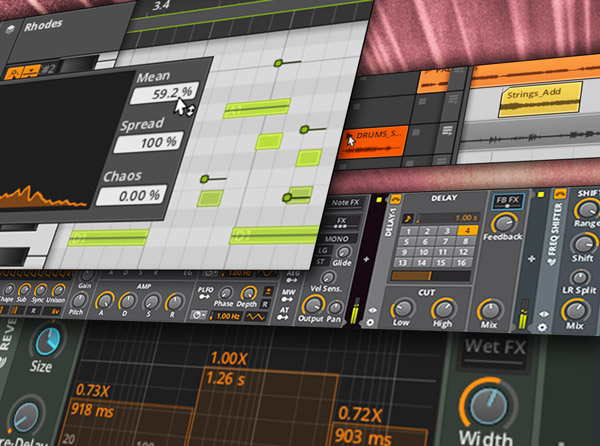Click the LR Split knob

coord(580,277)
